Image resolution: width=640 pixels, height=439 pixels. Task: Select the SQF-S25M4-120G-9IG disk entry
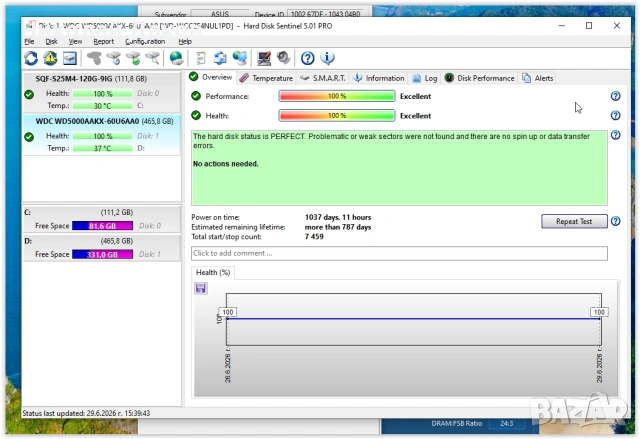point(102,92)
